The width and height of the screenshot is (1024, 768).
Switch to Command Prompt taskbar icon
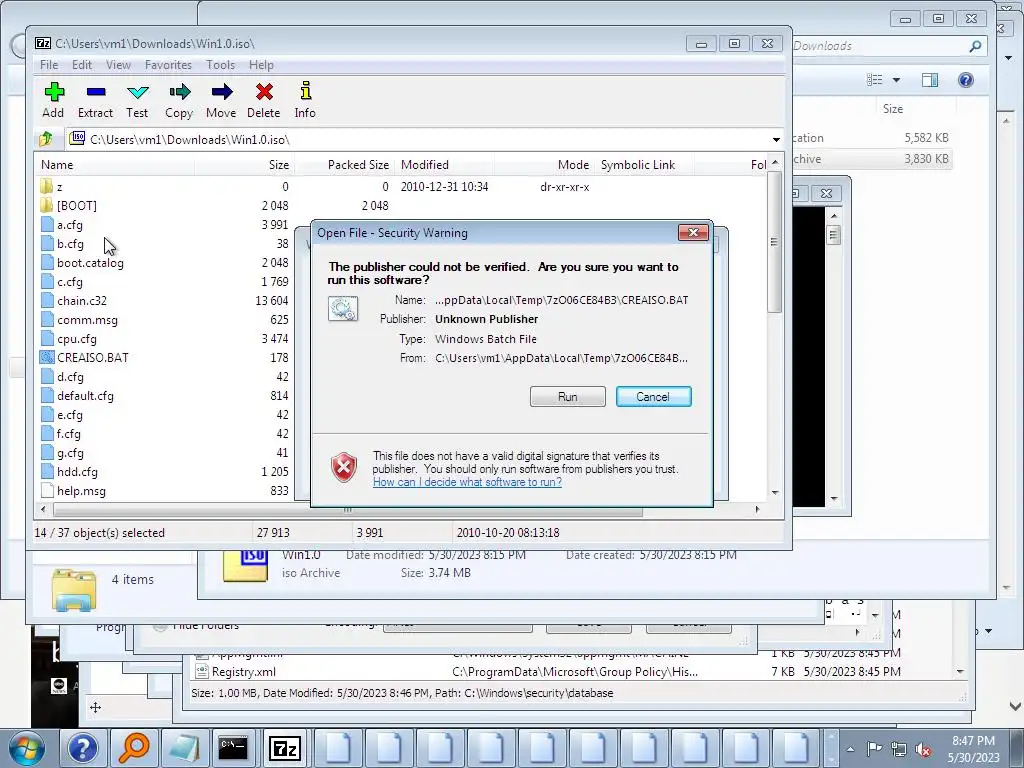point(233,748)
